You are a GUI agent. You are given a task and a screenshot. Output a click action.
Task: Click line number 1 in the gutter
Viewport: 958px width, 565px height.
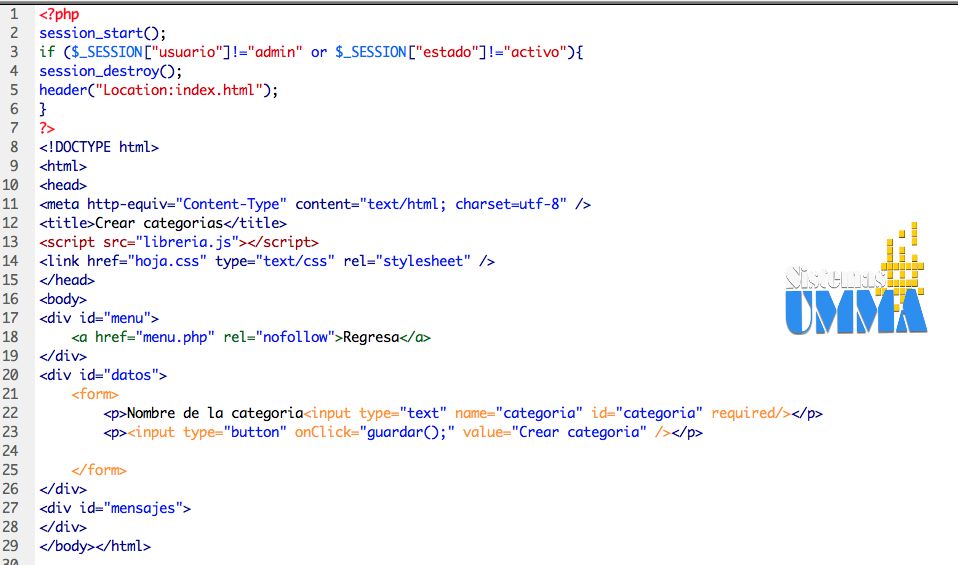coord(14,14)
